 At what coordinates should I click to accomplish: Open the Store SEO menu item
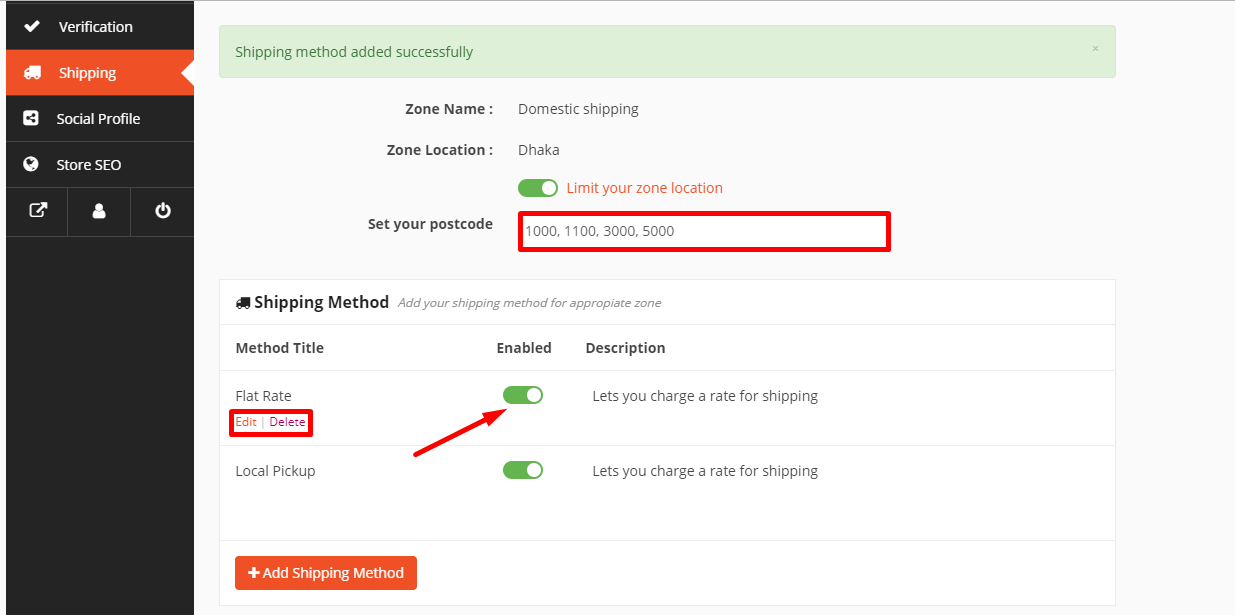(x=88, y=165)
